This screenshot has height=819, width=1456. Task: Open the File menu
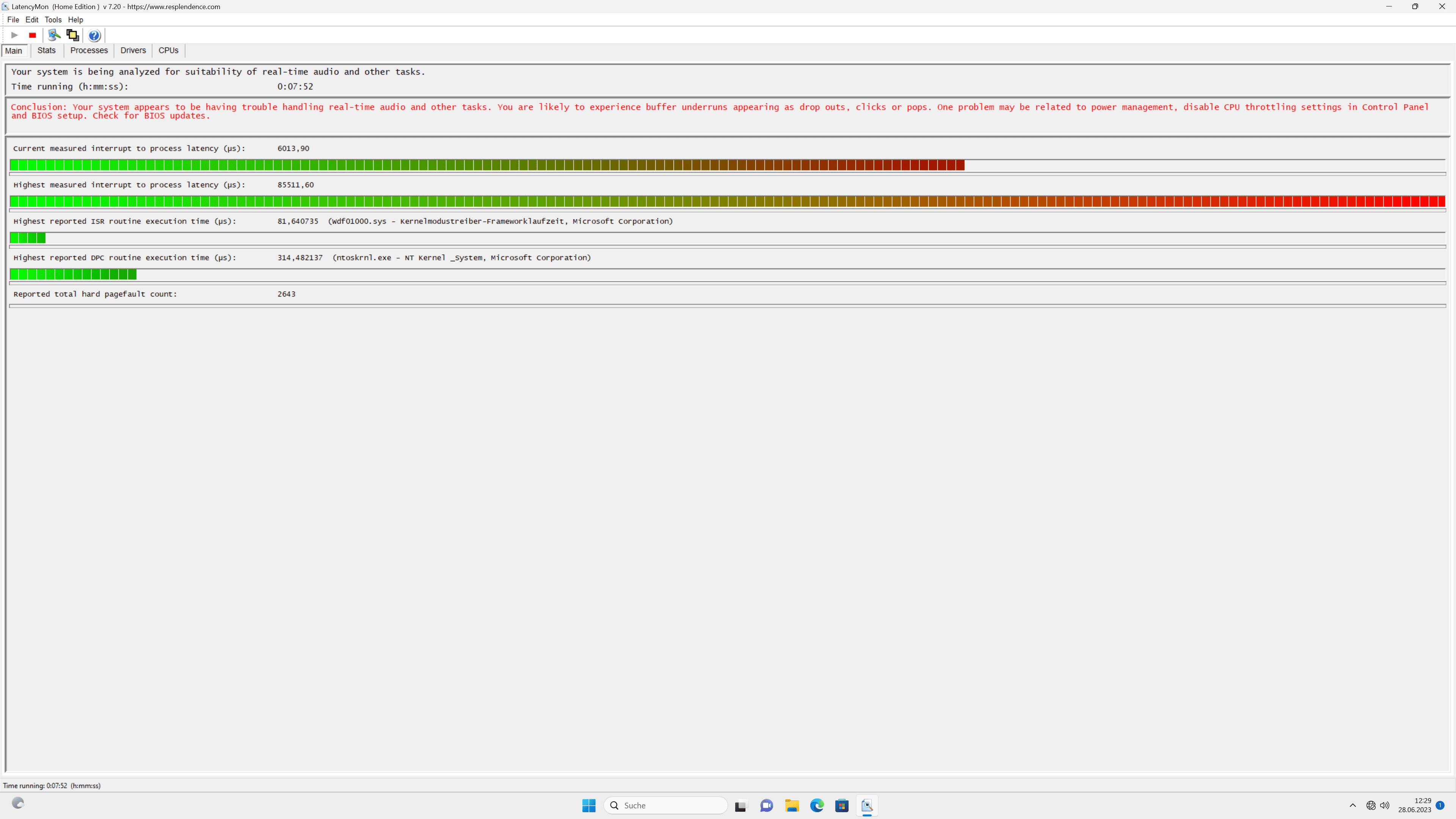point(13,20)
